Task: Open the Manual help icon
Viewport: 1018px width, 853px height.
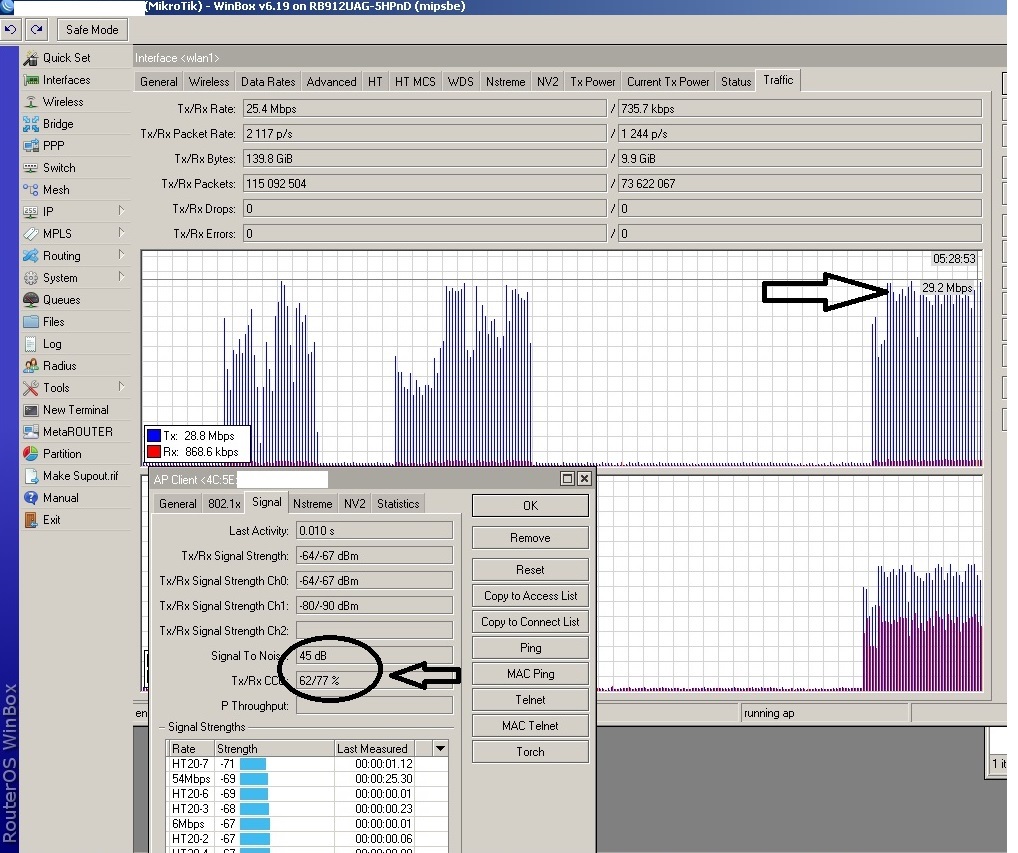Action: (x=31, y=498)
